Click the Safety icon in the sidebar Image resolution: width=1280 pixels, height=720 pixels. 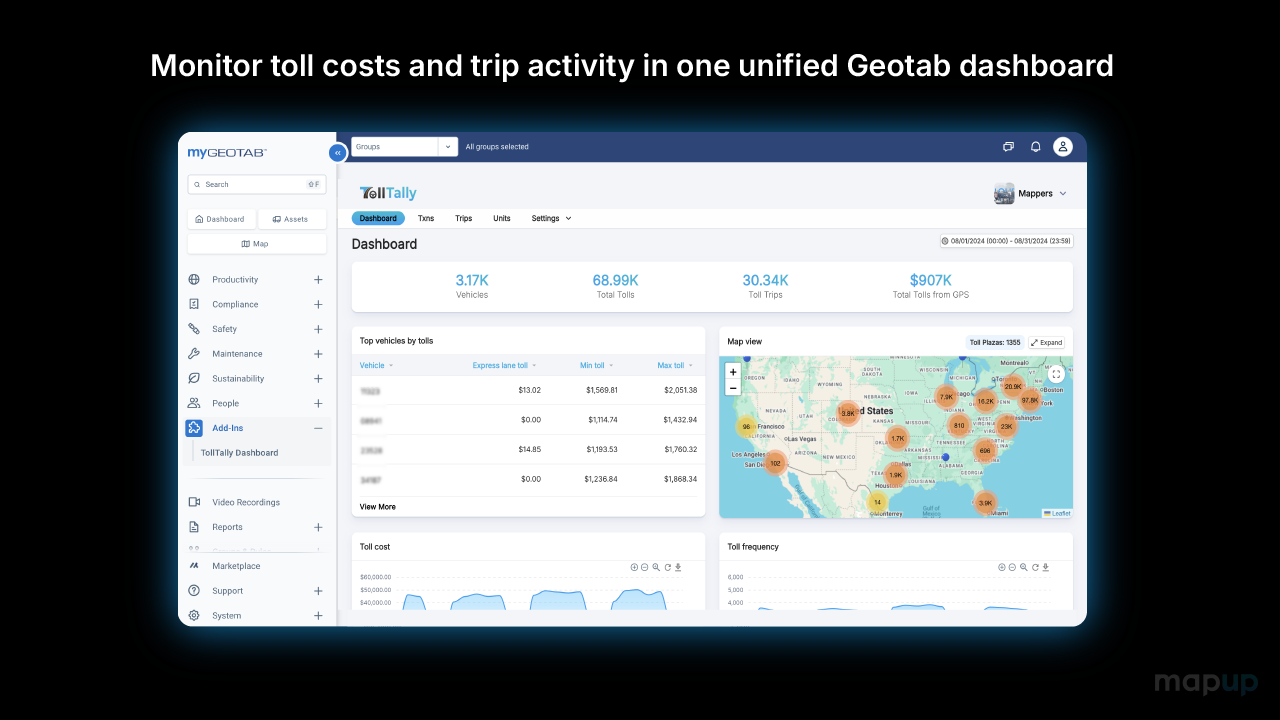pos(194,329)
